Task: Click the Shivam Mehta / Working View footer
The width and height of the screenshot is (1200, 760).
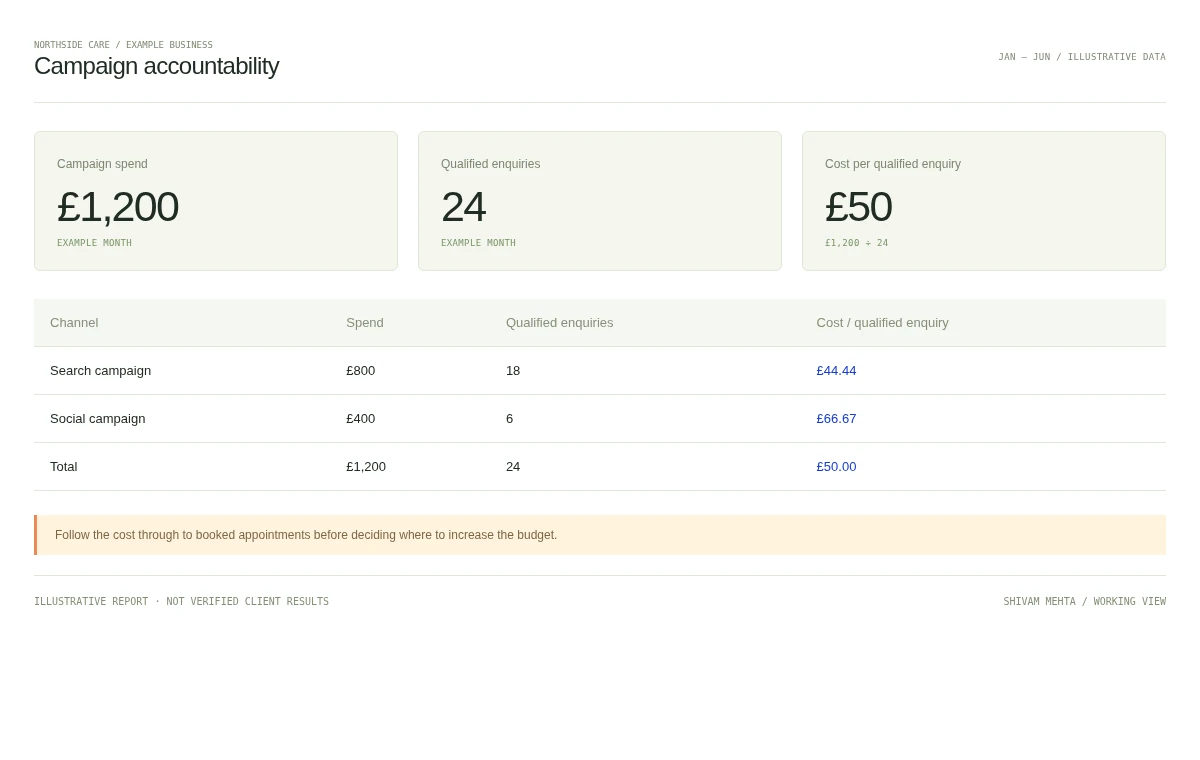Action: coord(1084,602)
